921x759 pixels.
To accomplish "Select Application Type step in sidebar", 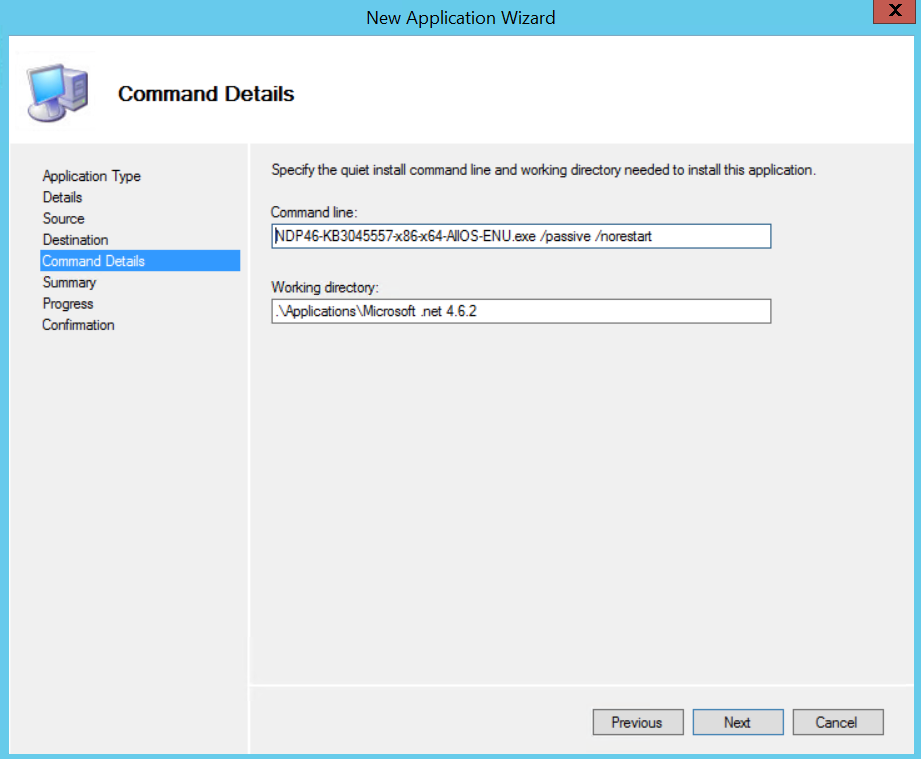I will 91,176.
